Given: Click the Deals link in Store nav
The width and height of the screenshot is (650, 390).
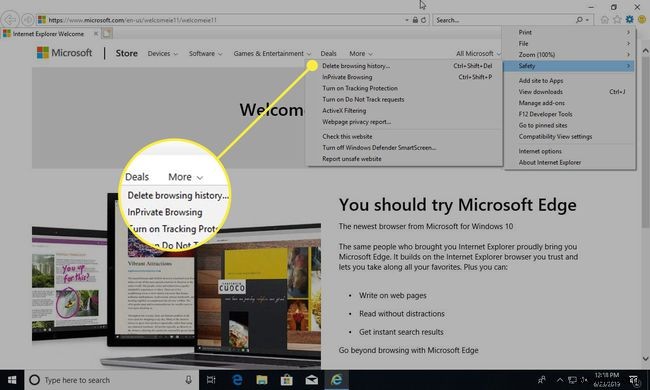Looking at the screenshot, I should pyautogui.click(x=328, y=53).
